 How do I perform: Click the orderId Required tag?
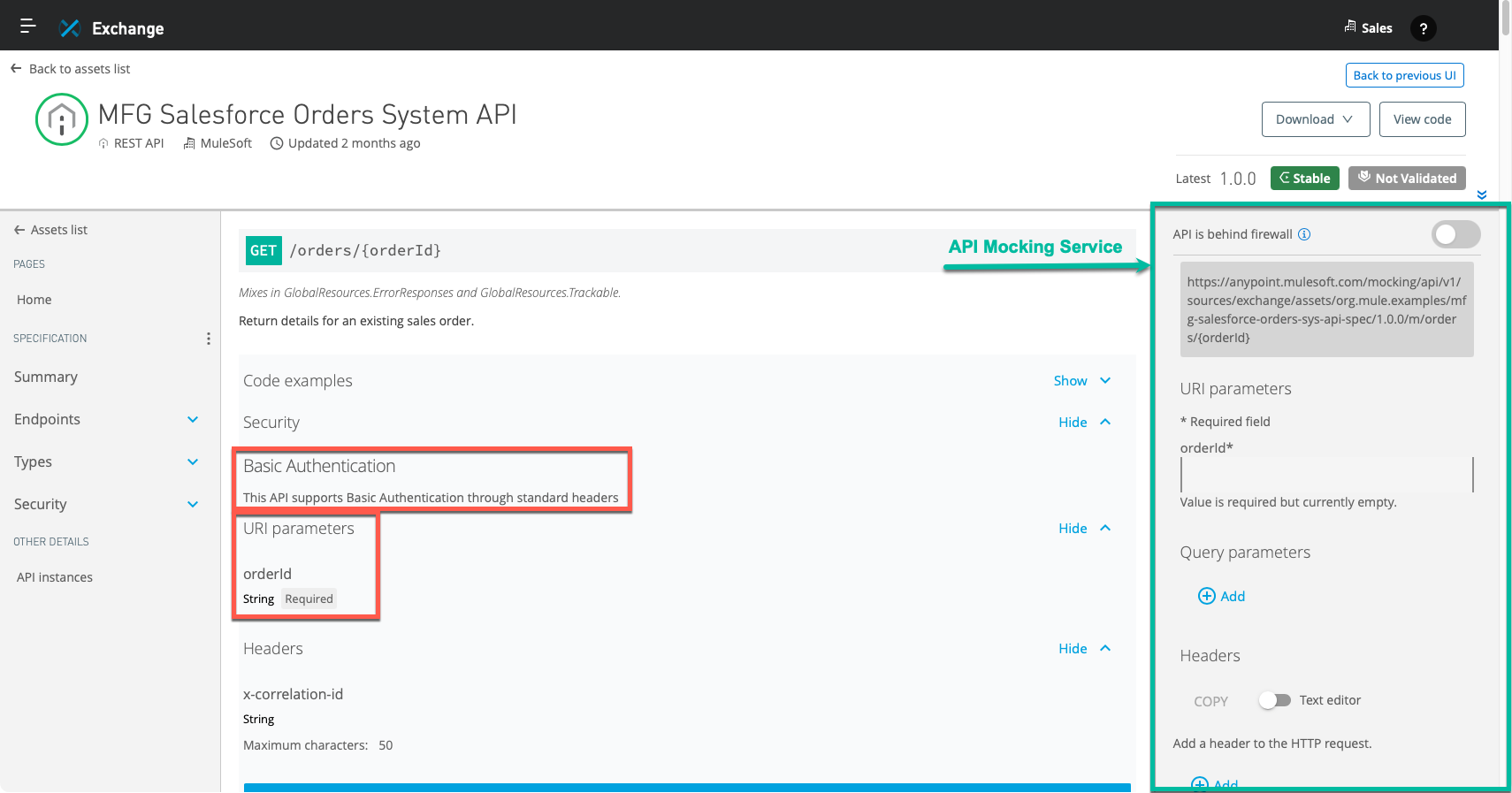click(309, 599)
